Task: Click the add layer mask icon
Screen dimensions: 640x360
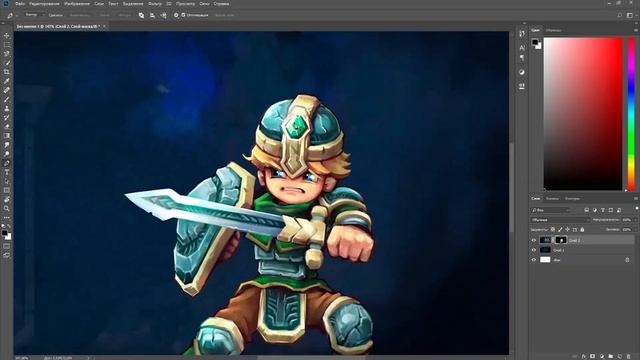Action: 593,356
